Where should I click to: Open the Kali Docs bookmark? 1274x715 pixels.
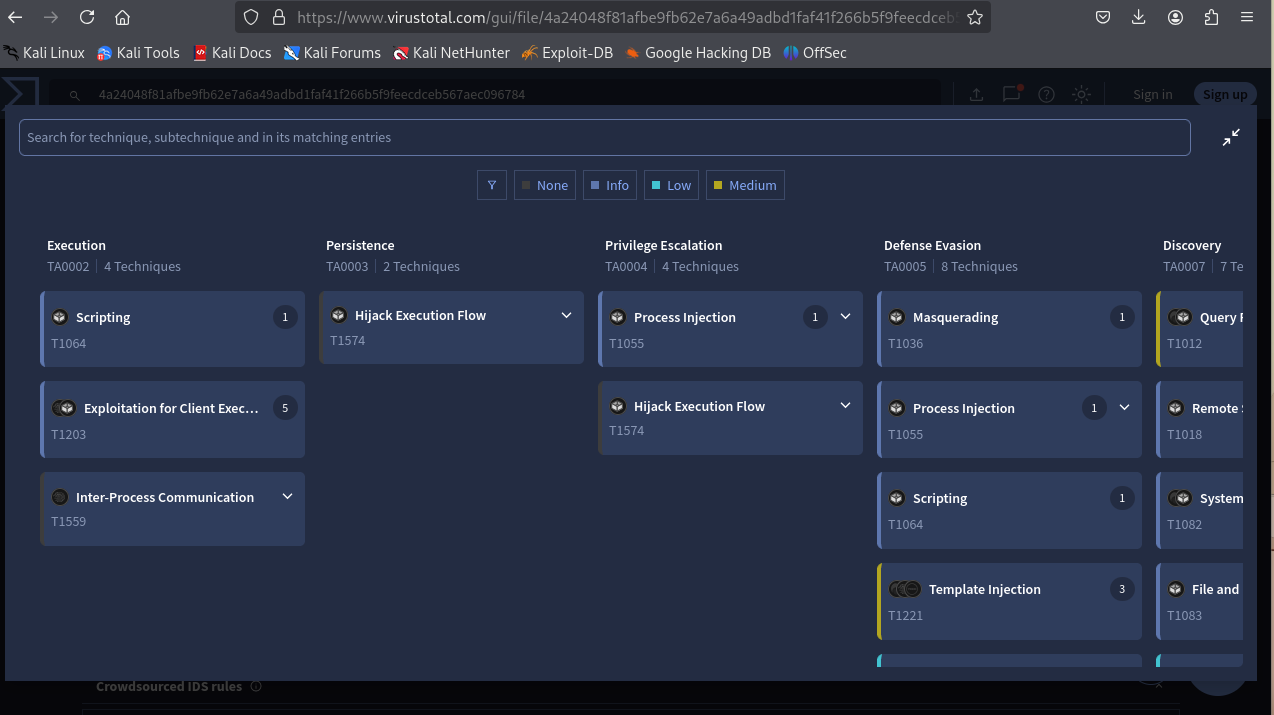(232, 53)
